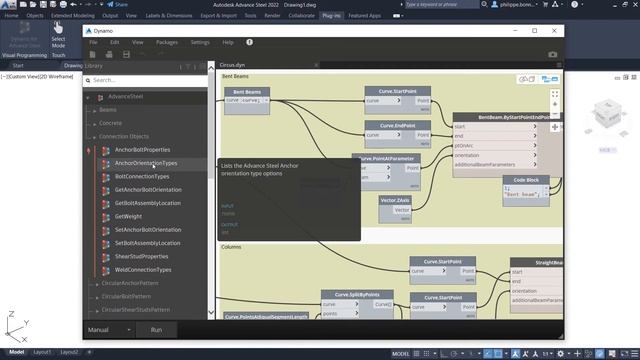This screenshot has height=360, width=640.
Task: Open Dynamo Edit menu
Action: (x=115, y=42)
